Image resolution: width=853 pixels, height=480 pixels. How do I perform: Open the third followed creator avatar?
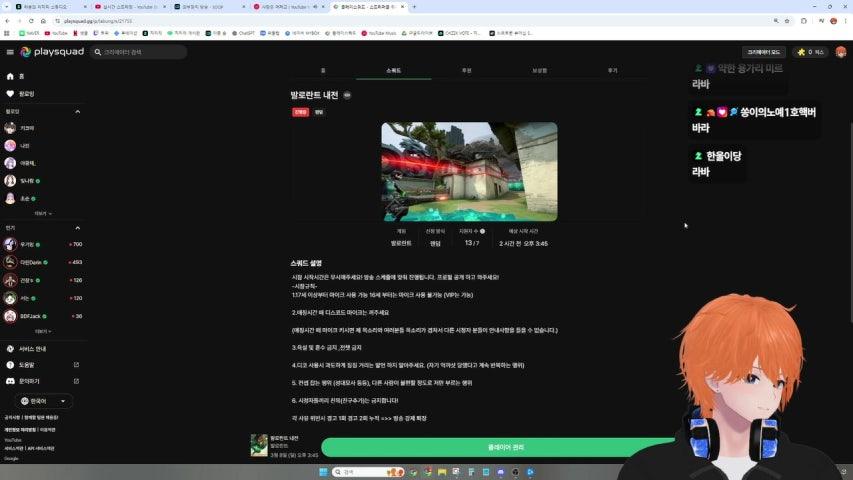click(10, 163)
